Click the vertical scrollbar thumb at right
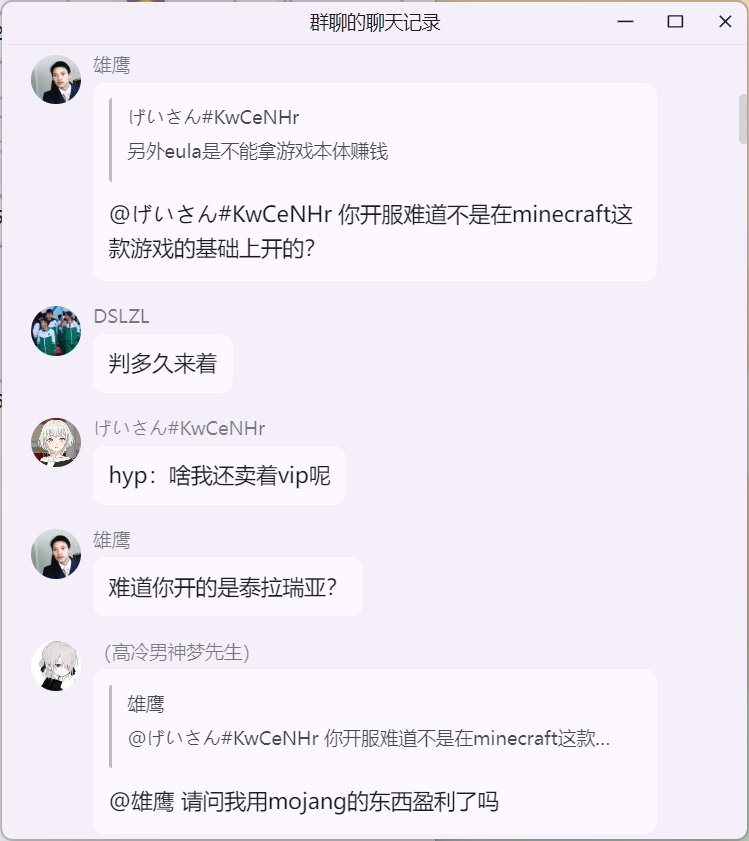This screenshot has height=841, width=749. (x=743, y=119)
